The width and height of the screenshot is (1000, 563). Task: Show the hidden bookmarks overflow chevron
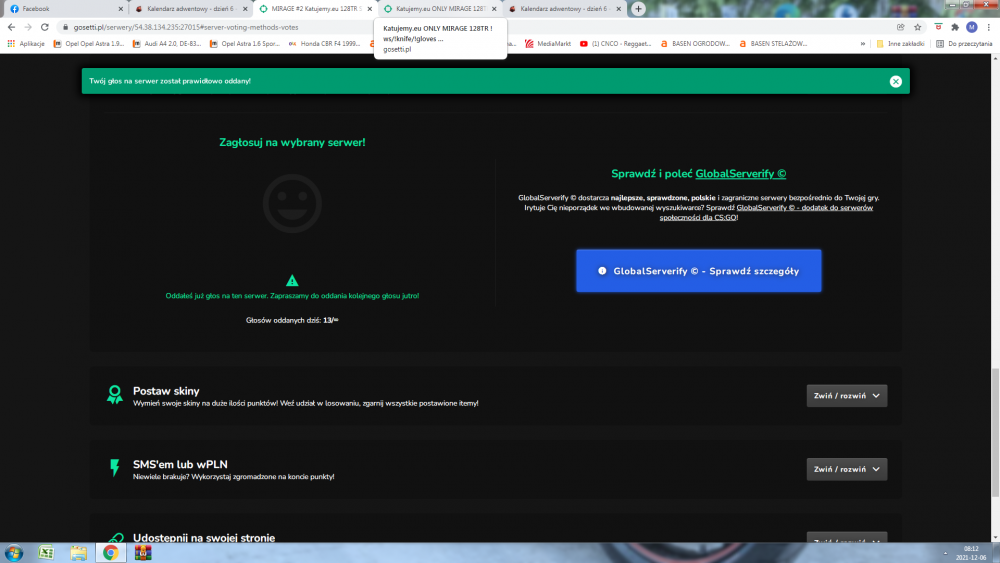(x=862, y=44)
